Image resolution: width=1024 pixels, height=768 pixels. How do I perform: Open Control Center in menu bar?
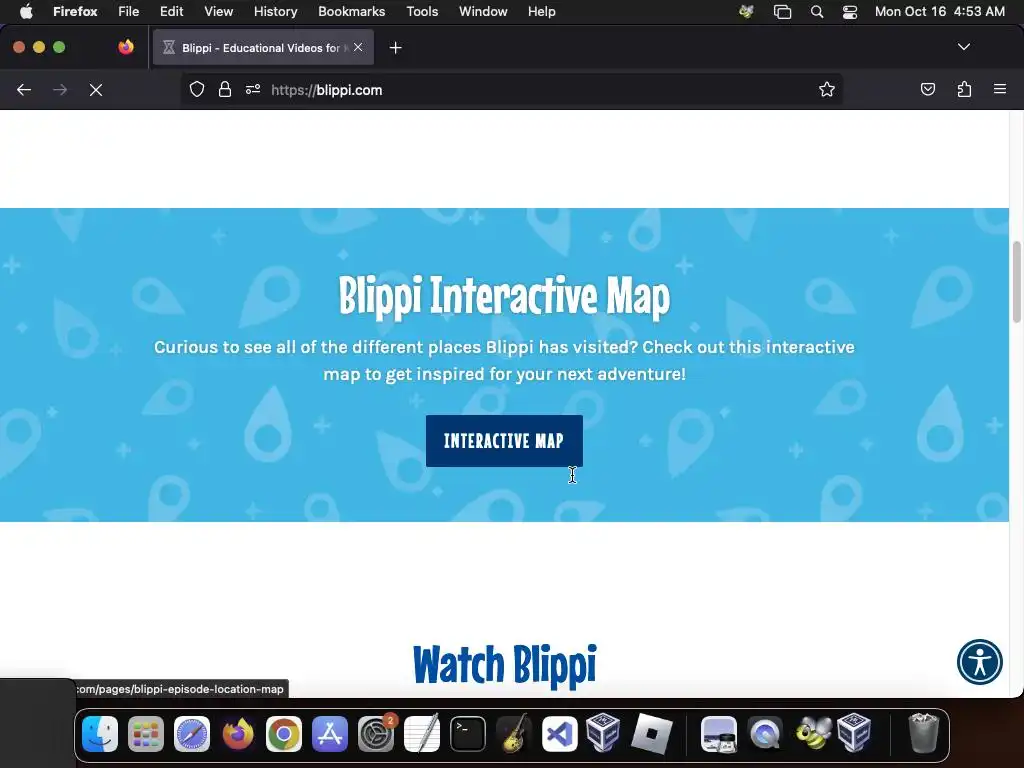pos(850,12)
